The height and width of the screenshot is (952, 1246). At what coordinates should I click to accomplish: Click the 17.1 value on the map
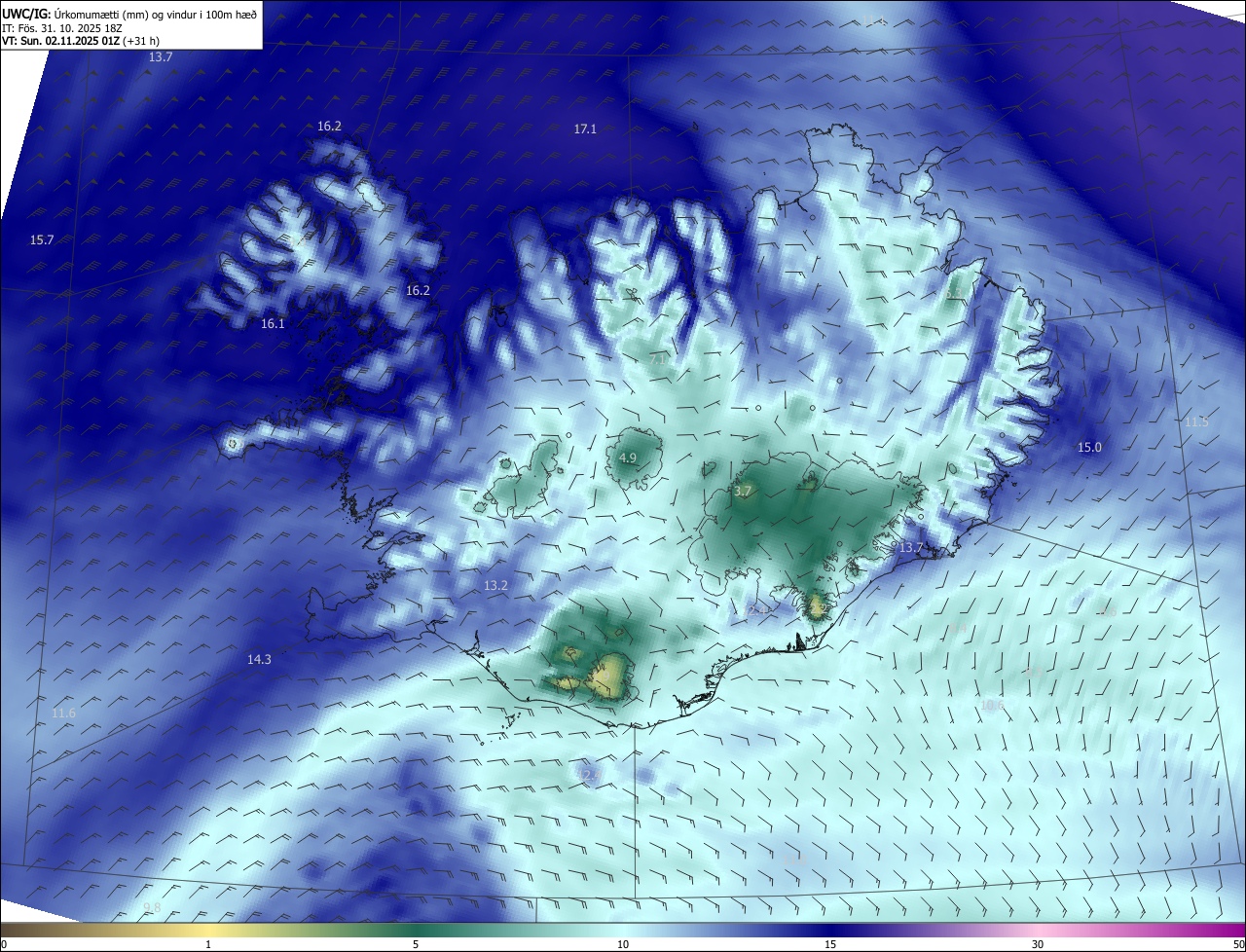585,128
